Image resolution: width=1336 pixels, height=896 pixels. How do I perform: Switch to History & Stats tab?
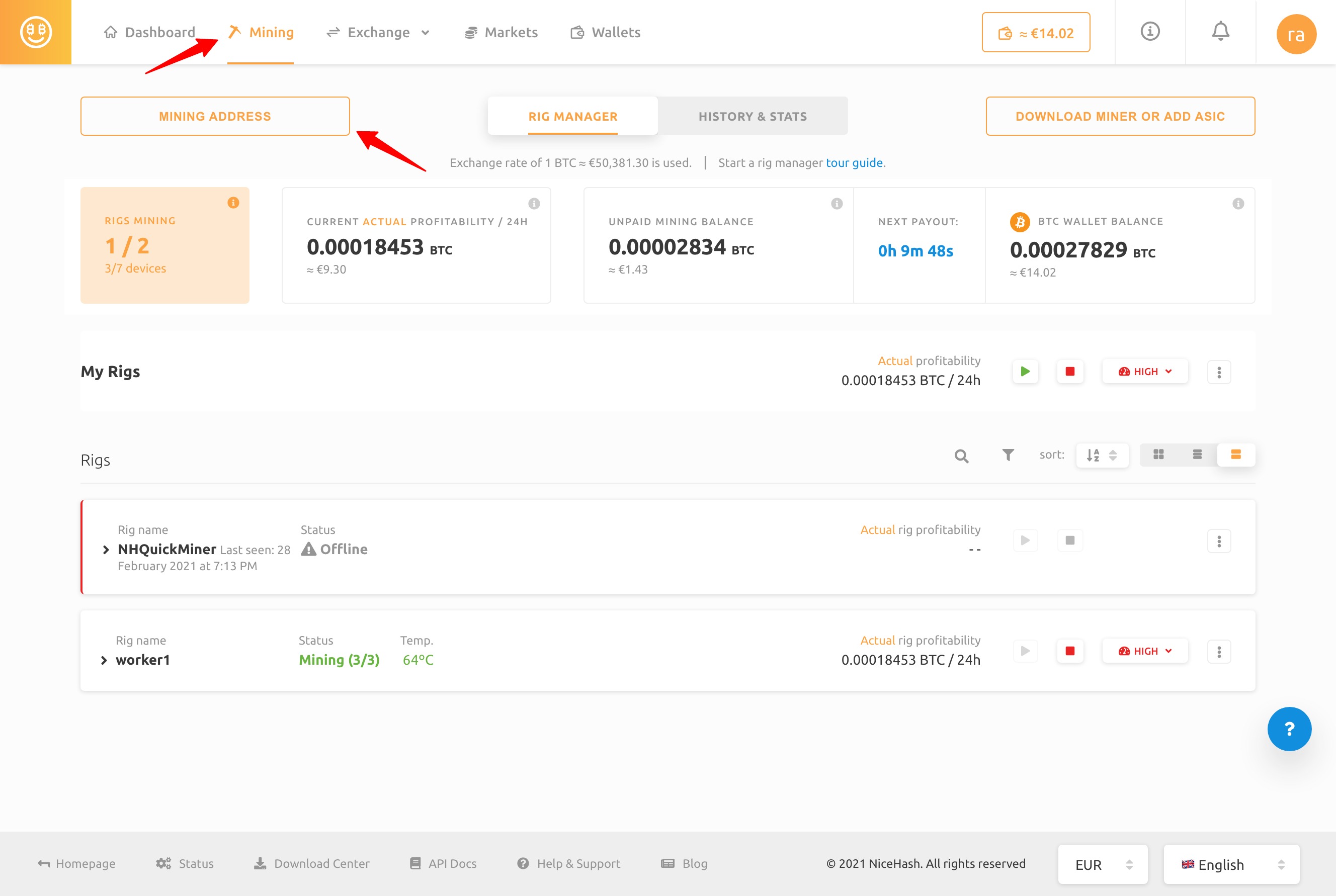753,117
